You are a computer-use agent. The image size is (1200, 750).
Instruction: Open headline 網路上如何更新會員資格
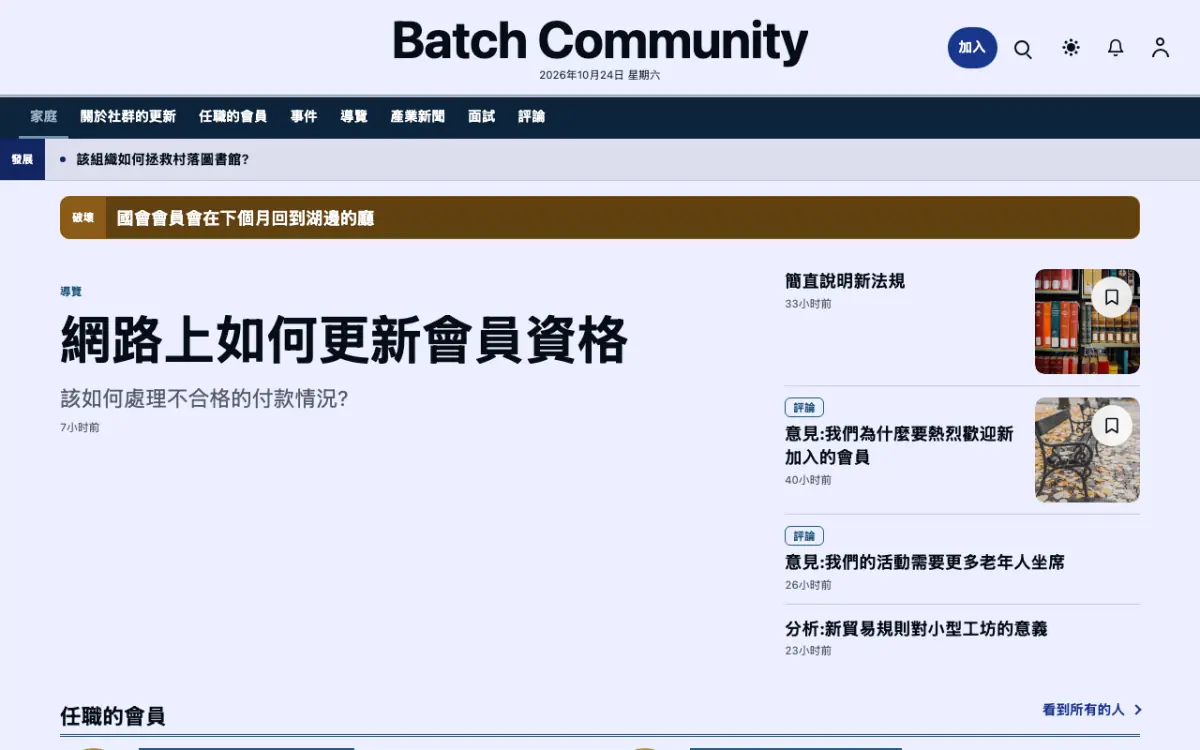point(344,340)
